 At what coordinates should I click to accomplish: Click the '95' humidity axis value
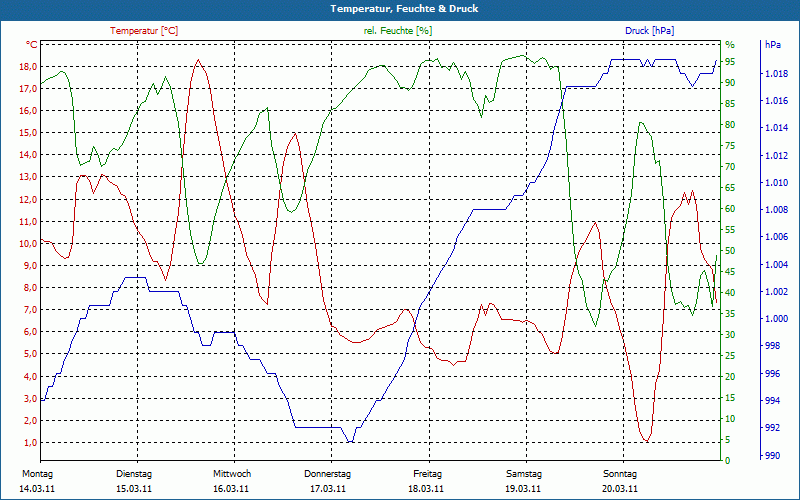coord(730,62)
